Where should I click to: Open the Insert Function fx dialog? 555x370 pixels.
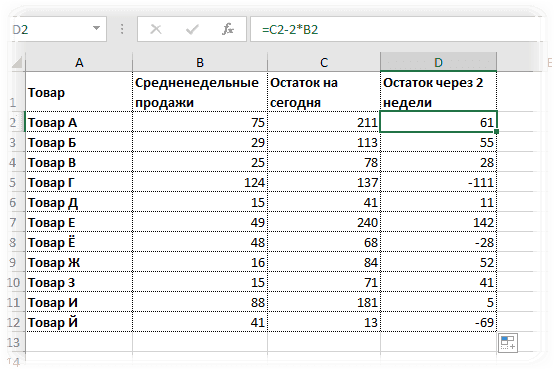(x=228, y=29)
